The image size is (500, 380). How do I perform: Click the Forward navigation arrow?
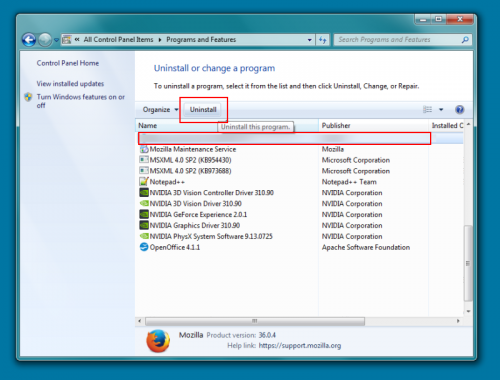click(x=45, y=40)
